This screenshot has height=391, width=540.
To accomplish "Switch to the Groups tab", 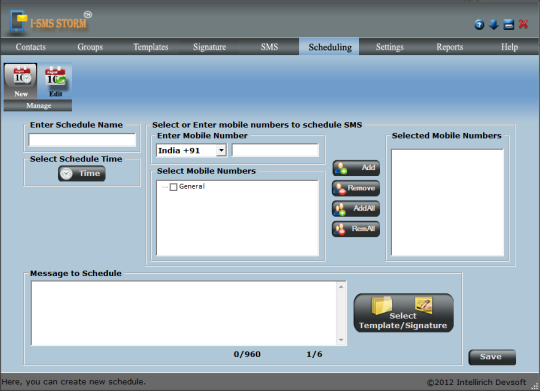I will 90,47.
